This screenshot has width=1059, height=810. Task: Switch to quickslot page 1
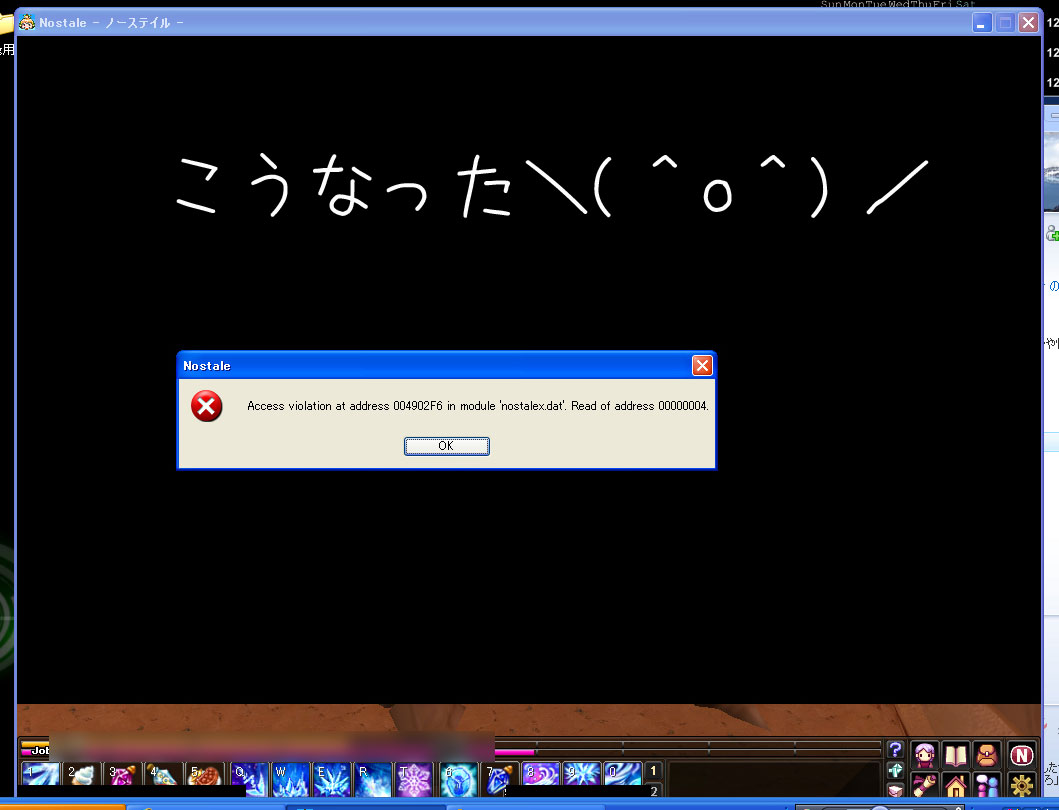[x=653, y=771]
